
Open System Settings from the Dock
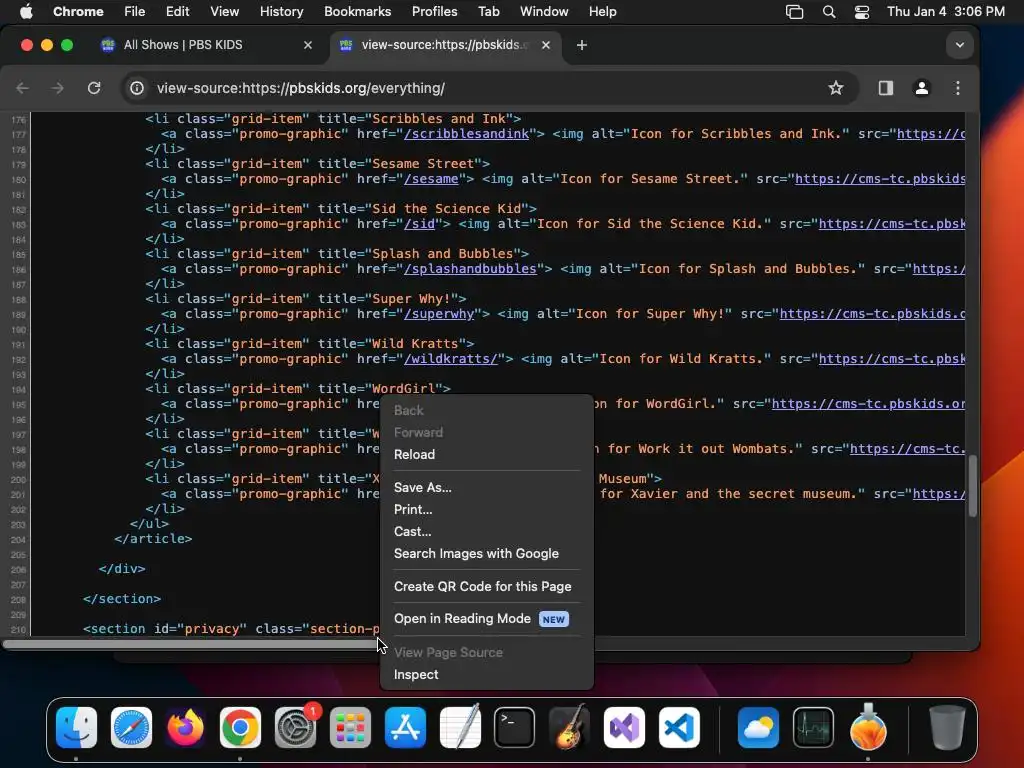295,727
